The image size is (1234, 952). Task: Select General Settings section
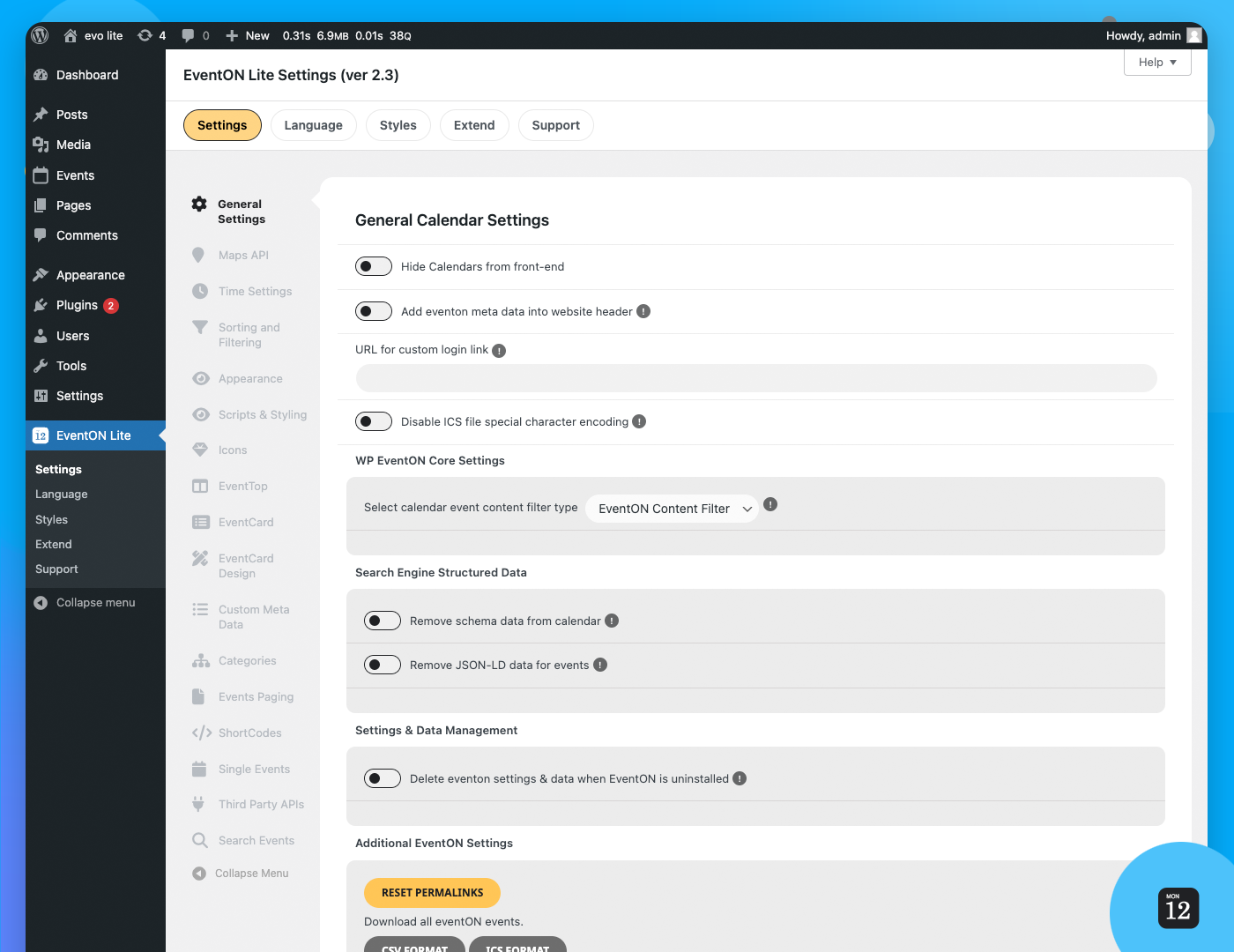point(242,212)
